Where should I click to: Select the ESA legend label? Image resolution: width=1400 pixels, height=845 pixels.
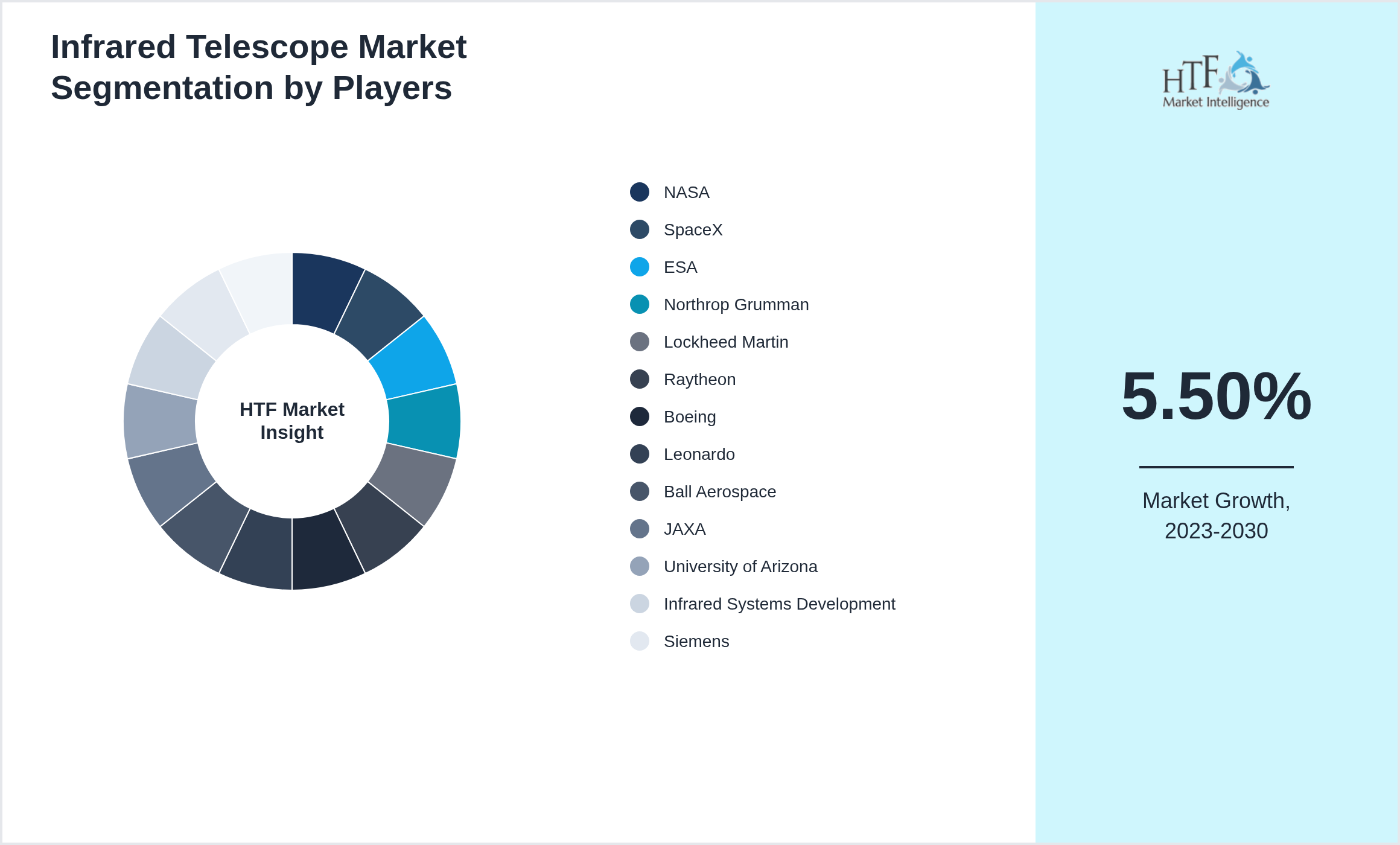coord(681,267)
